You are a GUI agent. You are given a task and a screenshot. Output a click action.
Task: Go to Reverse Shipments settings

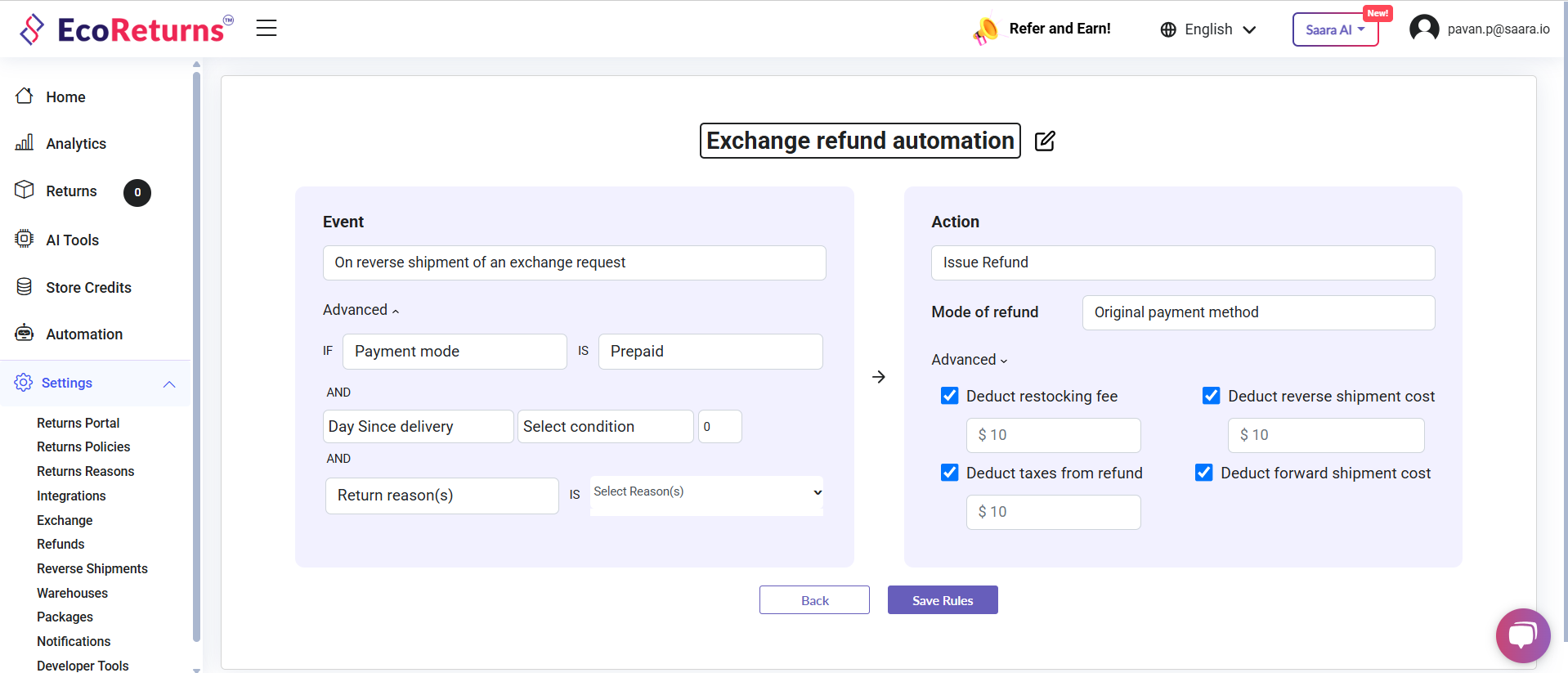92,568
